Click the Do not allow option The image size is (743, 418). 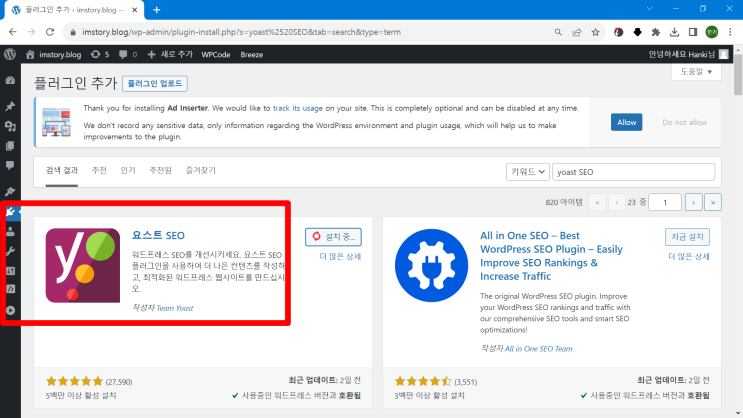tap(685, 122)
